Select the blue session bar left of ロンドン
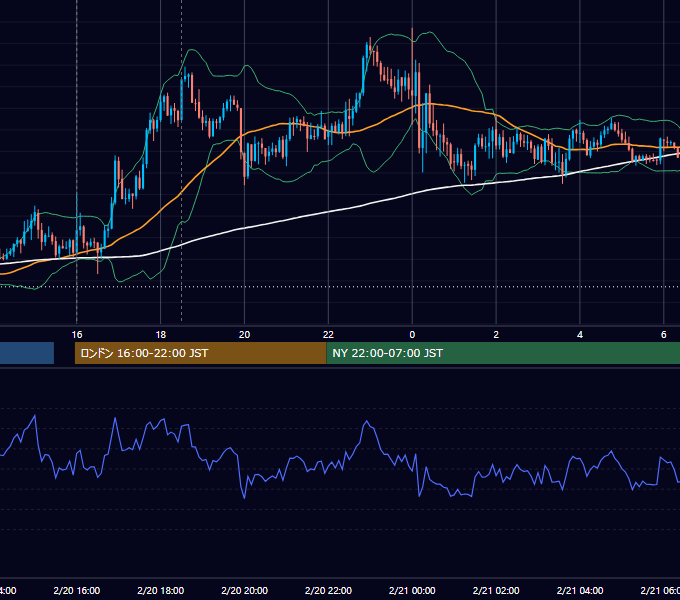Image resolution: width=680 pixels, height=600 pixels. 27,353
